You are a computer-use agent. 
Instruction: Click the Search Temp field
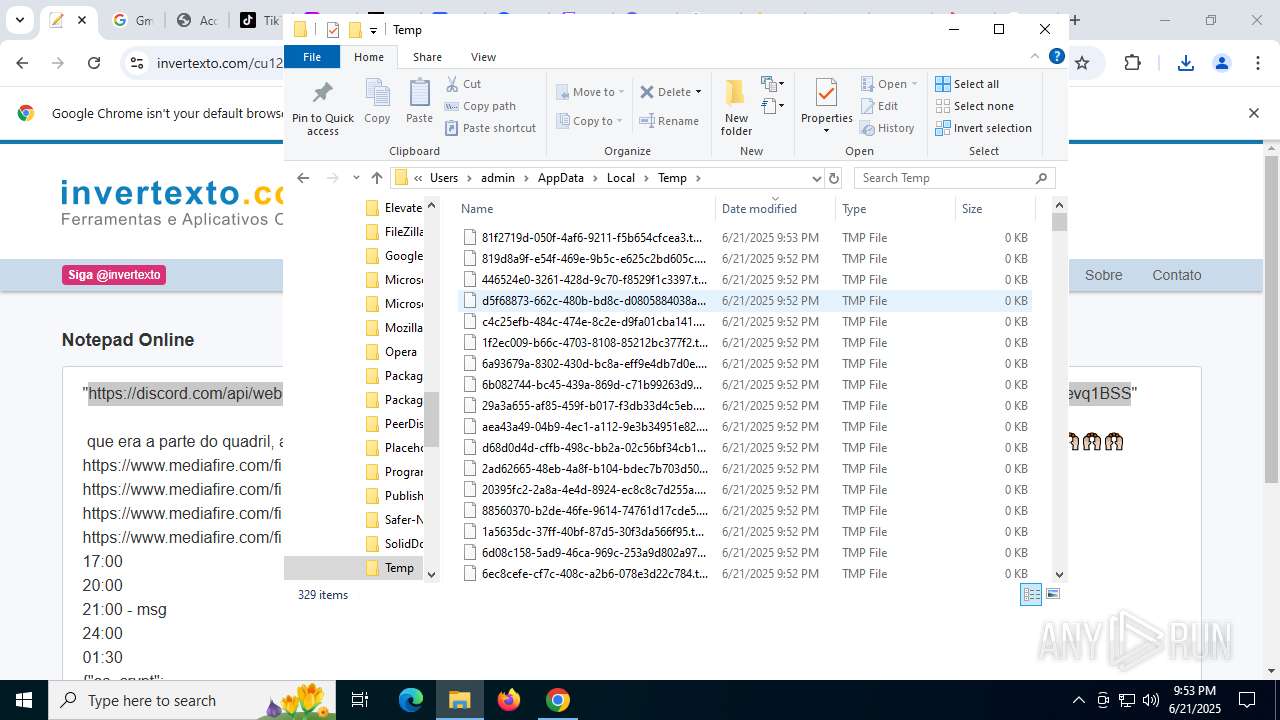click(x=955, y=178)
